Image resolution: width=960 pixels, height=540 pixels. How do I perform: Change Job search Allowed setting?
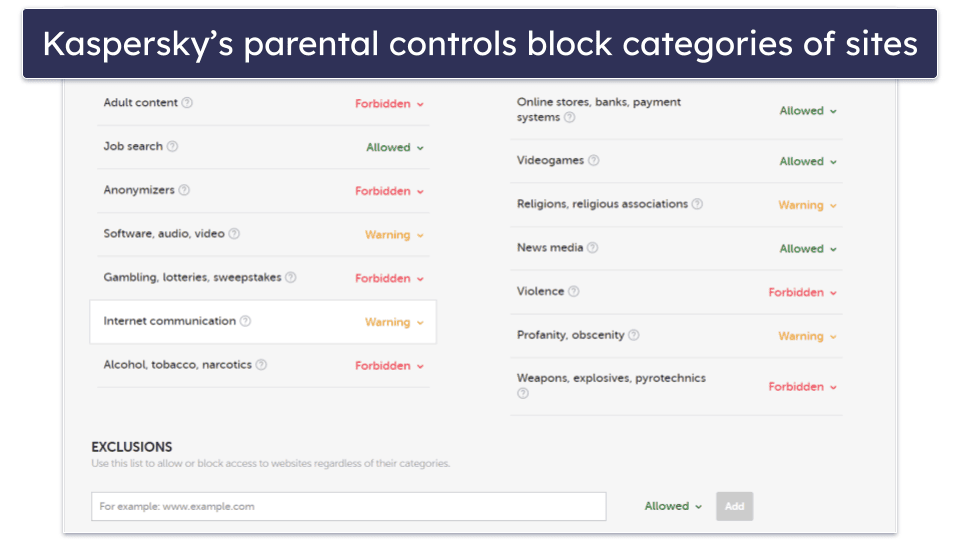tap(394, 148)
